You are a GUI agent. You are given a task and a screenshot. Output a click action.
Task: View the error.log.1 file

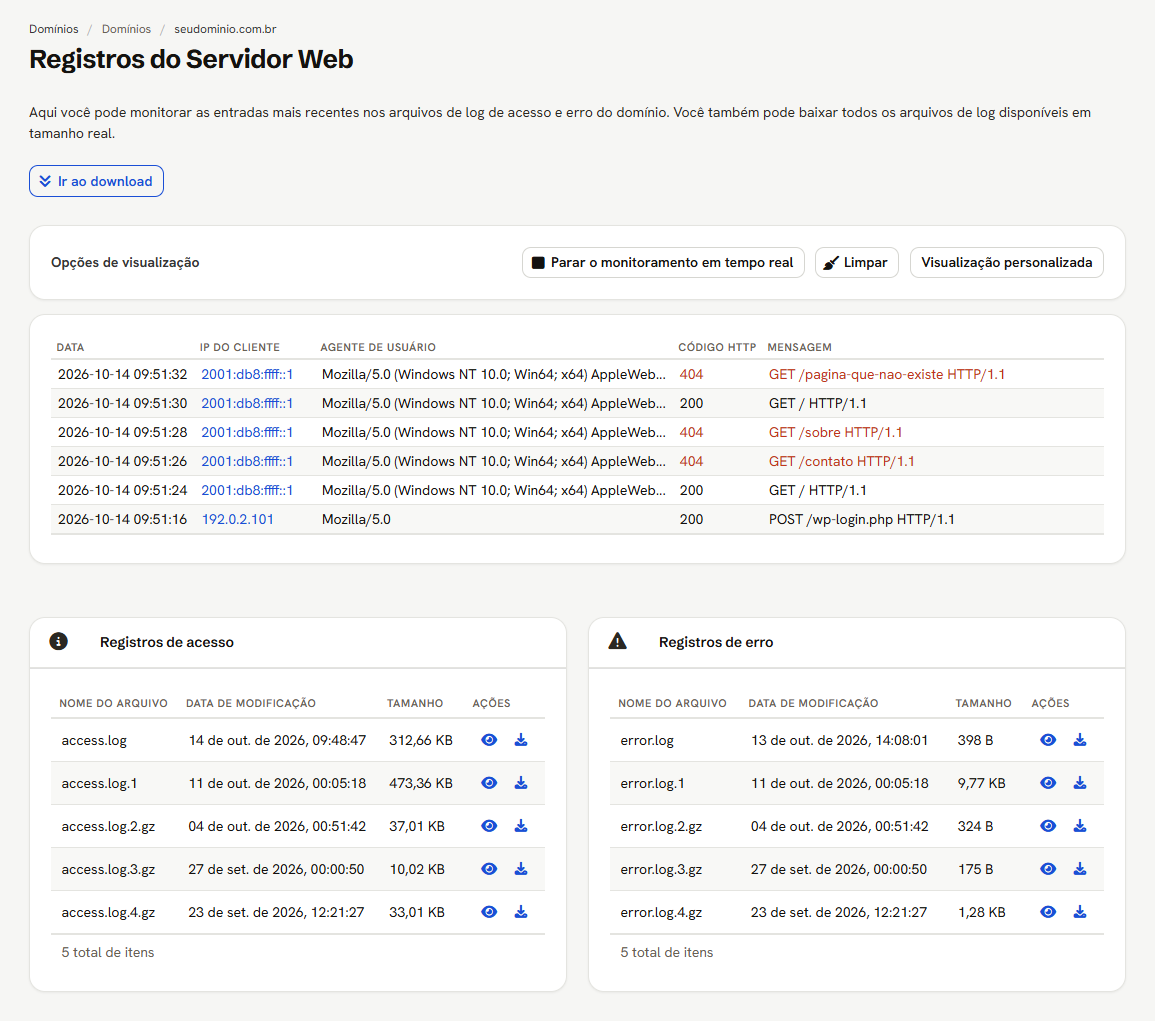(1048, 782)
